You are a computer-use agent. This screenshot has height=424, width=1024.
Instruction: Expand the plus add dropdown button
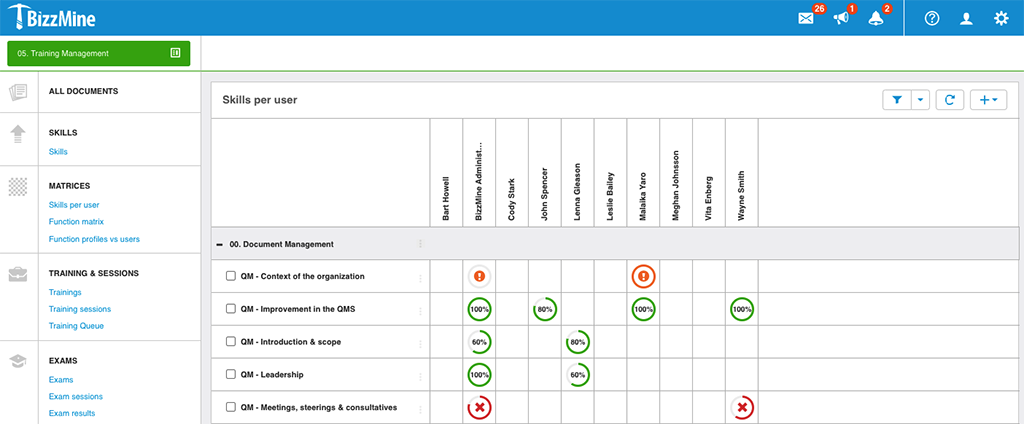point(988,100)
